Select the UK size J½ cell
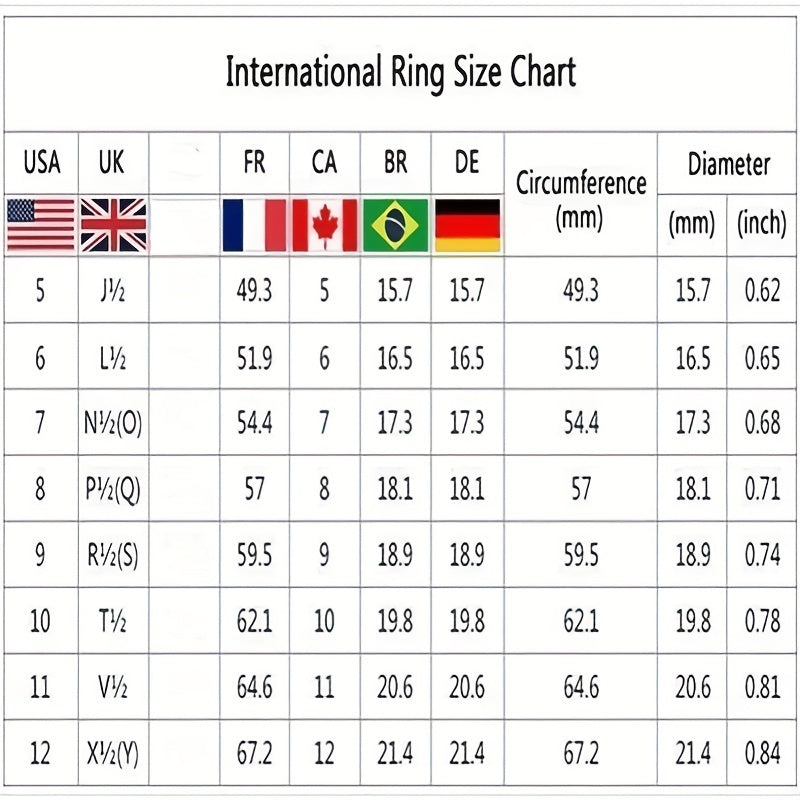 pos(113,291)
